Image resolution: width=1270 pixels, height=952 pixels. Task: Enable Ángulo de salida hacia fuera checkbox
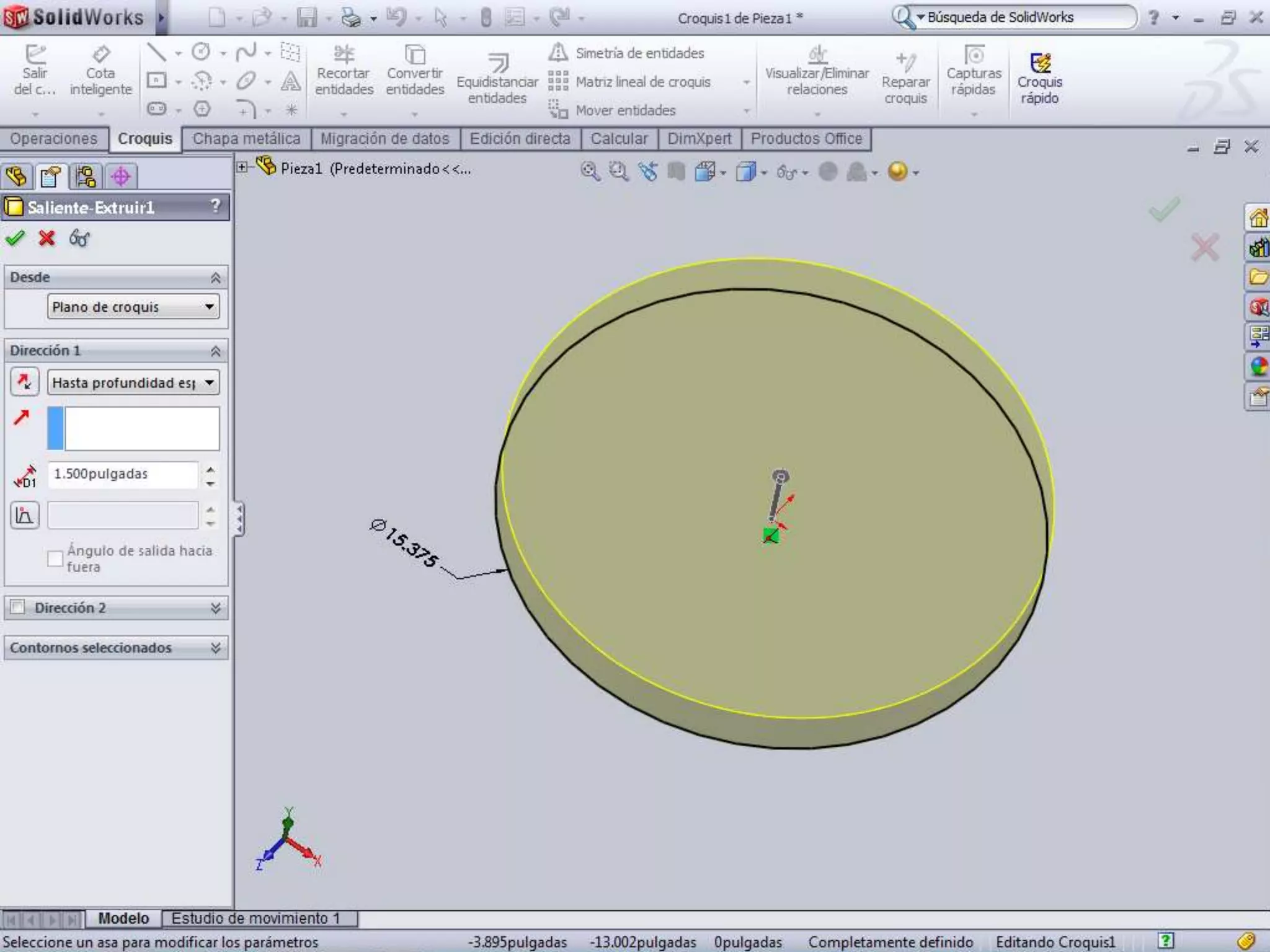point(55,558)
